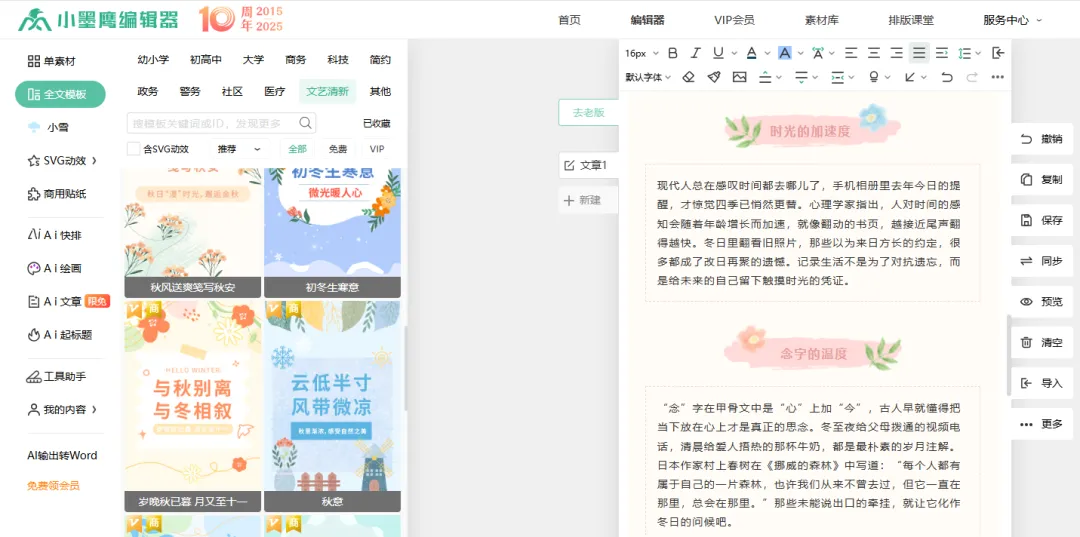Viewport: 1080px width, 537px height.
Task: Click the letter spacing icon
Action: (x=818, y=53)
